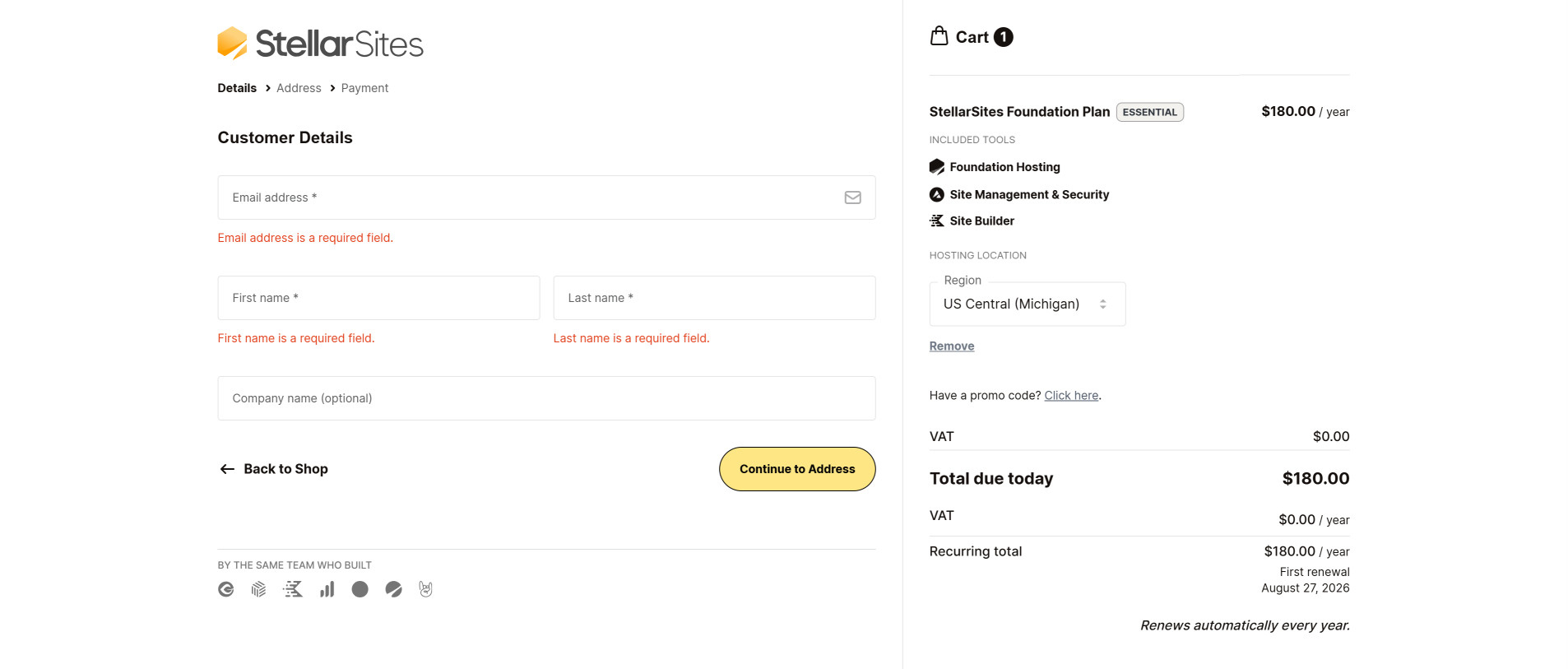Click the solid circle icon in footer
The image size is (1568, 669).
[360, 589]
